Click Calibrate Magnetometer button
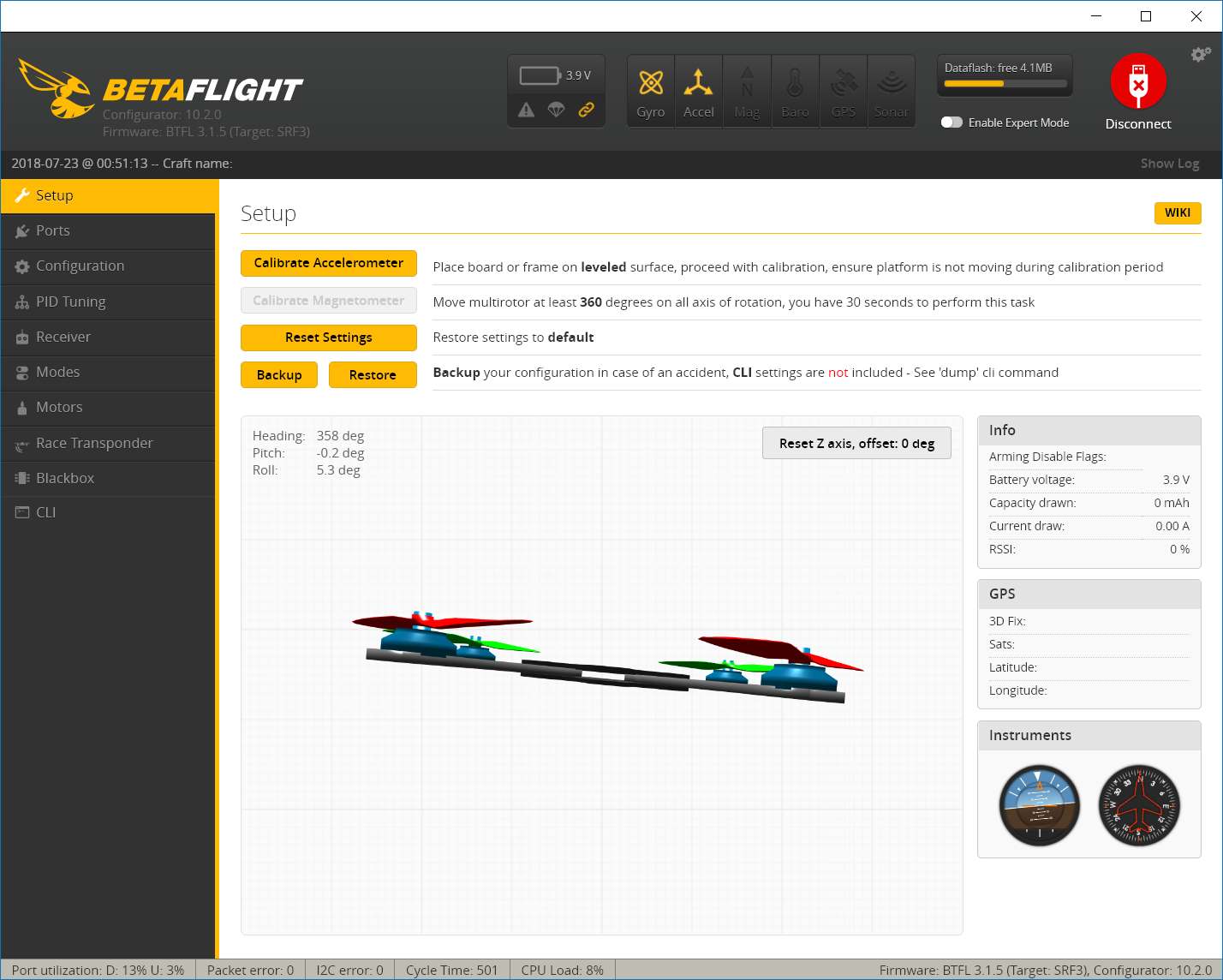This screenshot has width=1223, height=980. [329, 301]
